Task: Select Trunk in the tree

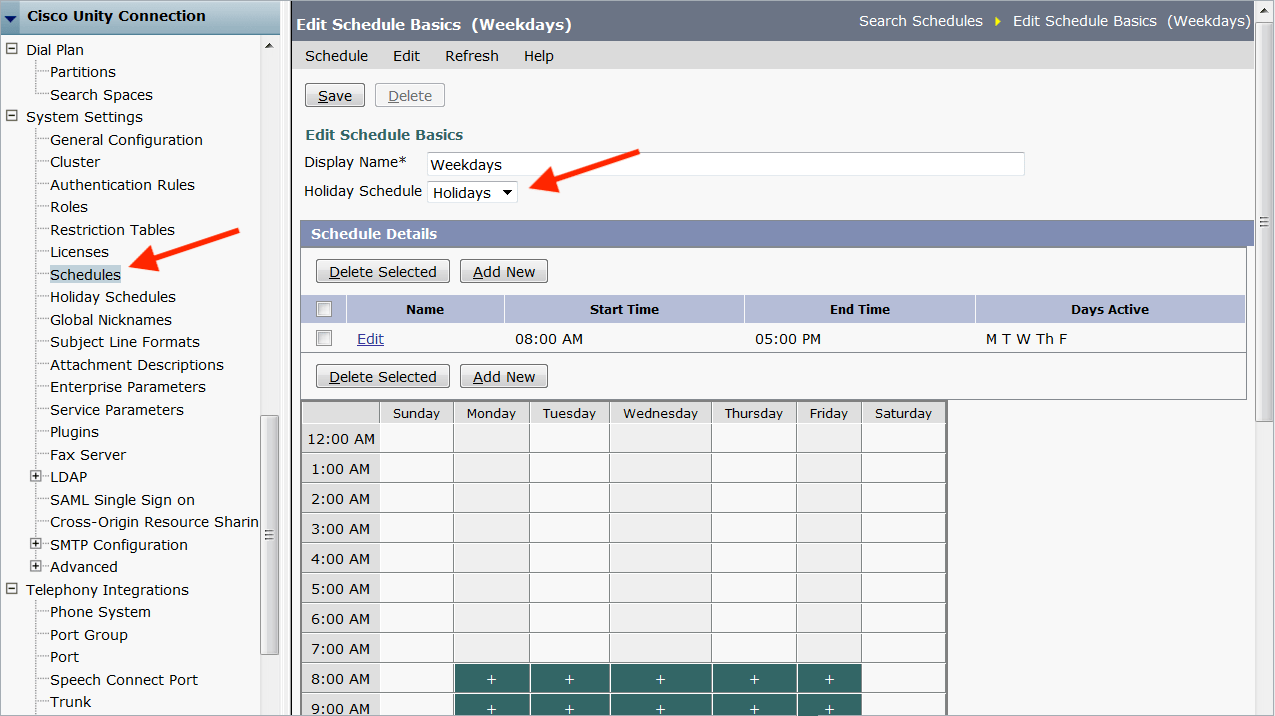Action: pyautogui.click(x=70, y=702)
